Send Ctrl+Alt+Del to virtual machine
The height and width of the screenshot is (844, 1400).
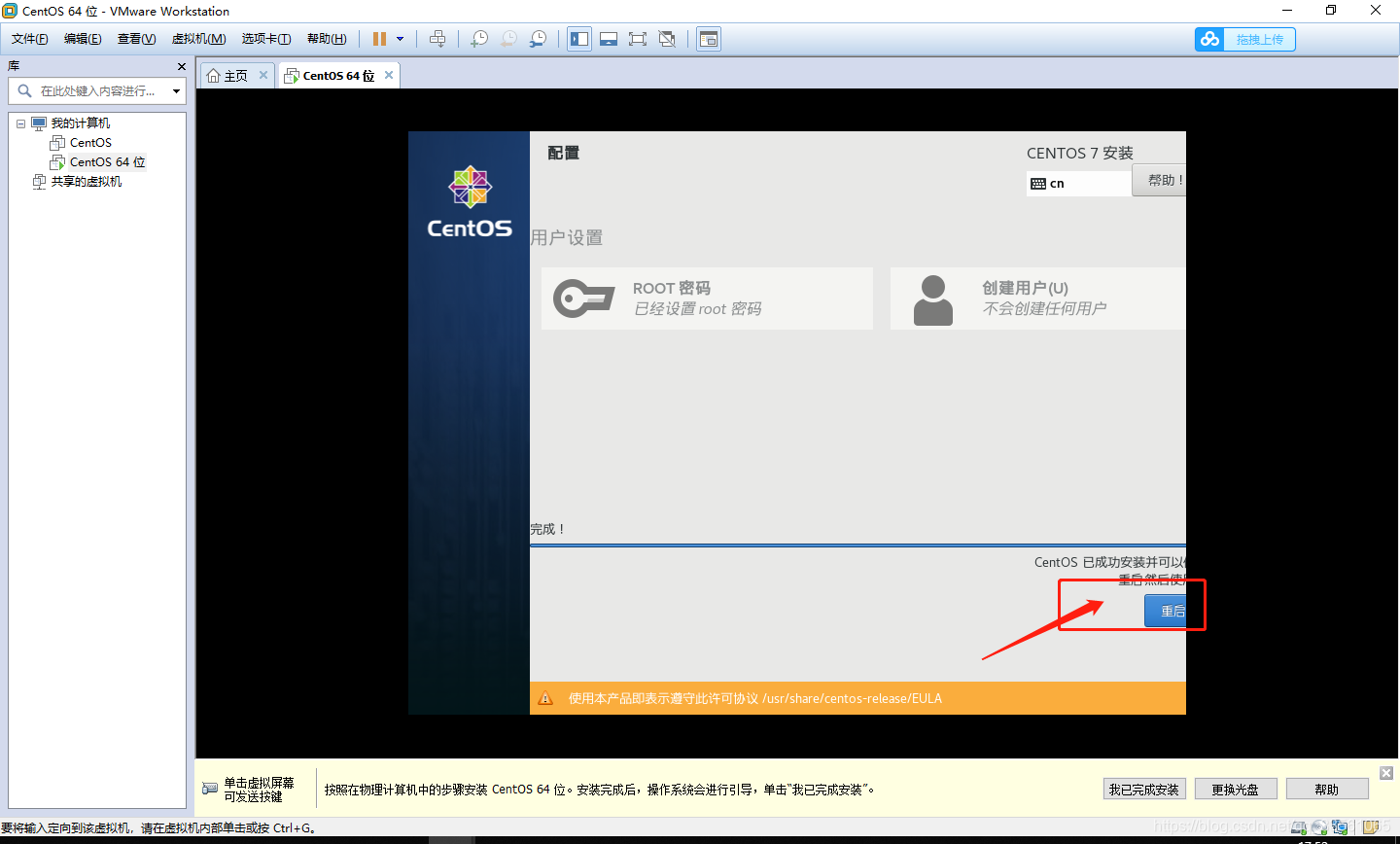(x=437, y=39)
